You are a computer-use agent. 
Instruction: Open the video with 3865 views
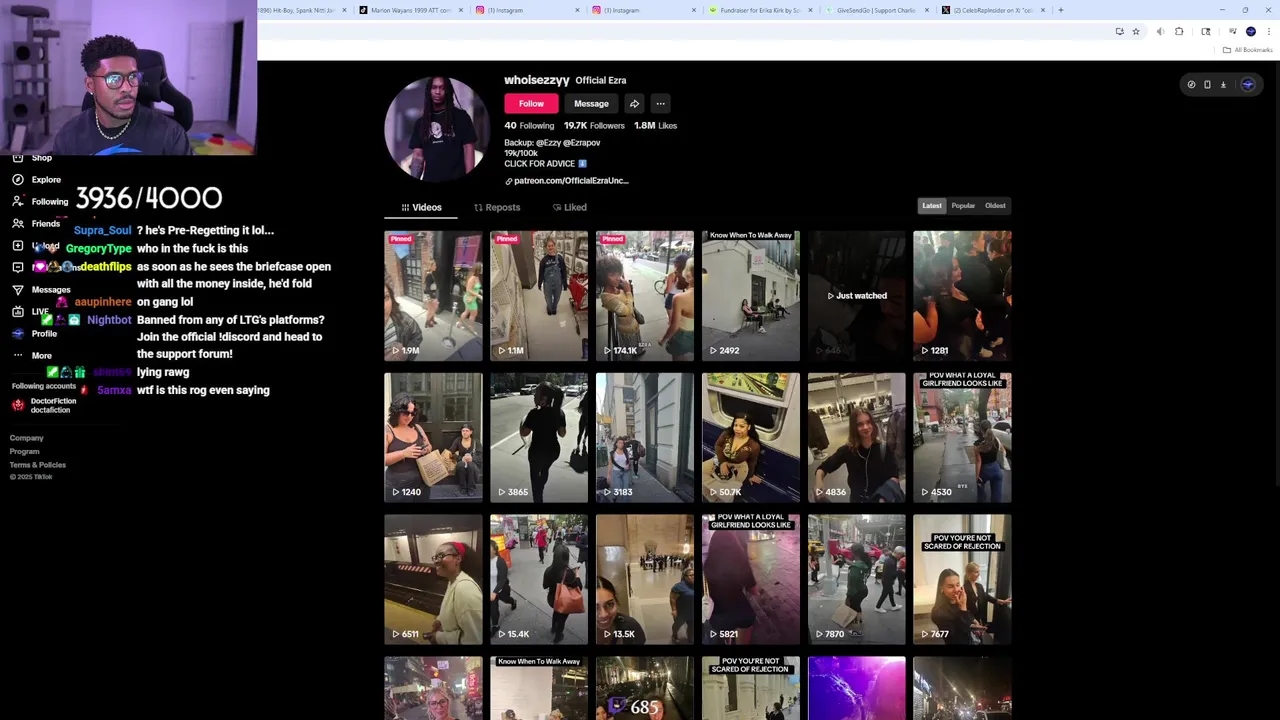tap(539, 437)
